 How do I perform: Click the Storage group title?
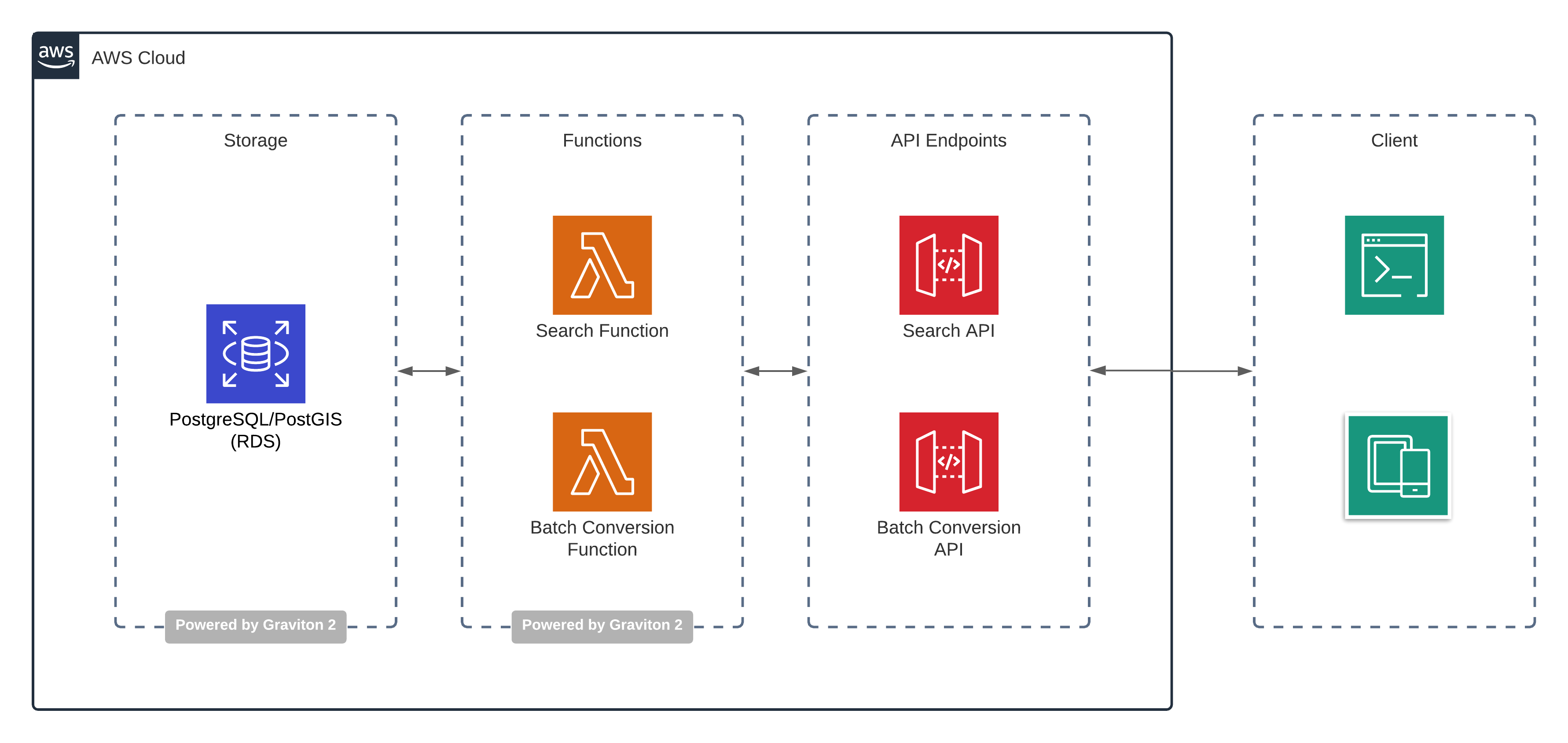click(256, 141)
